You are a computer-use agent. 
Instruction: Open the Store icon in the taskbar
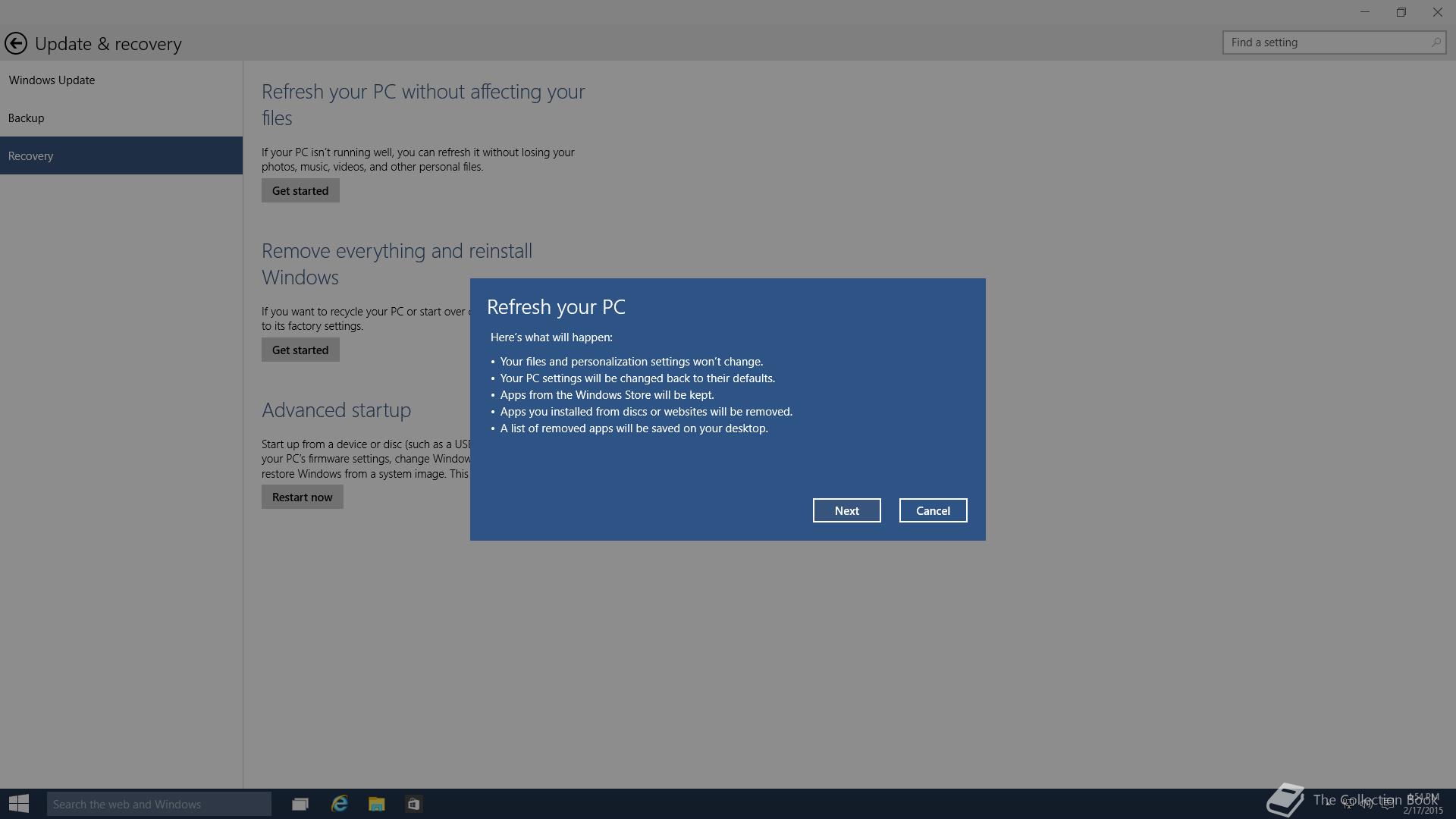413,804
